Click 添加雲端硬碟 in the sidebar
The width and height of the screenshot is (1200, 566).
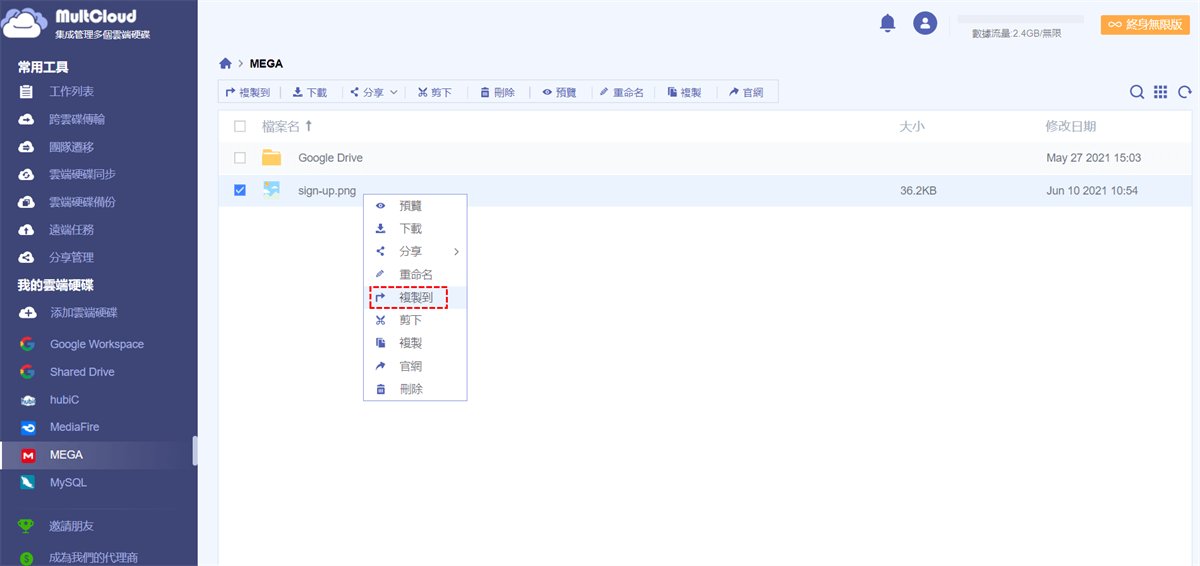[x=83, y=313]
